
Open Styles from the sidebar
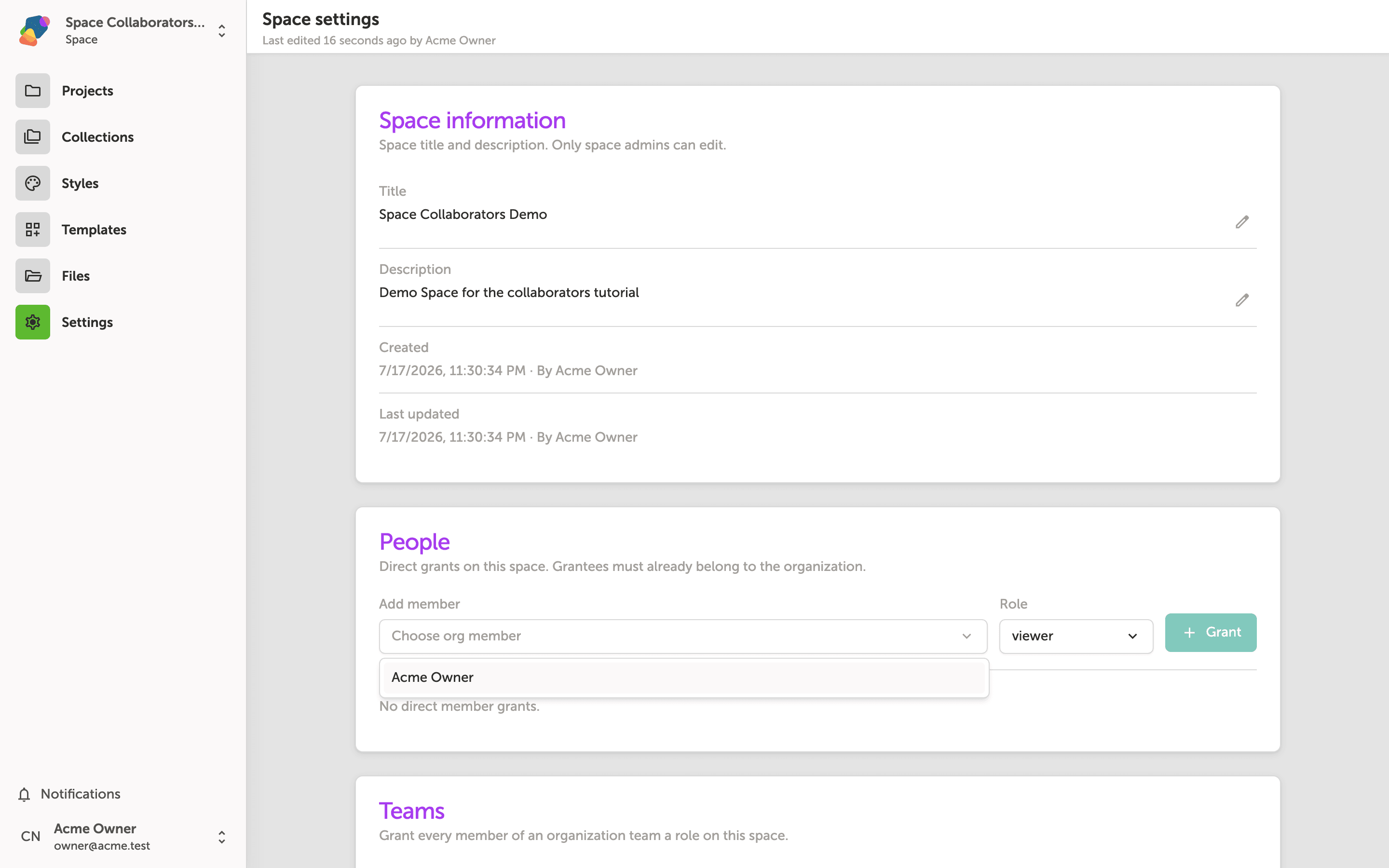tap(81, 183)
